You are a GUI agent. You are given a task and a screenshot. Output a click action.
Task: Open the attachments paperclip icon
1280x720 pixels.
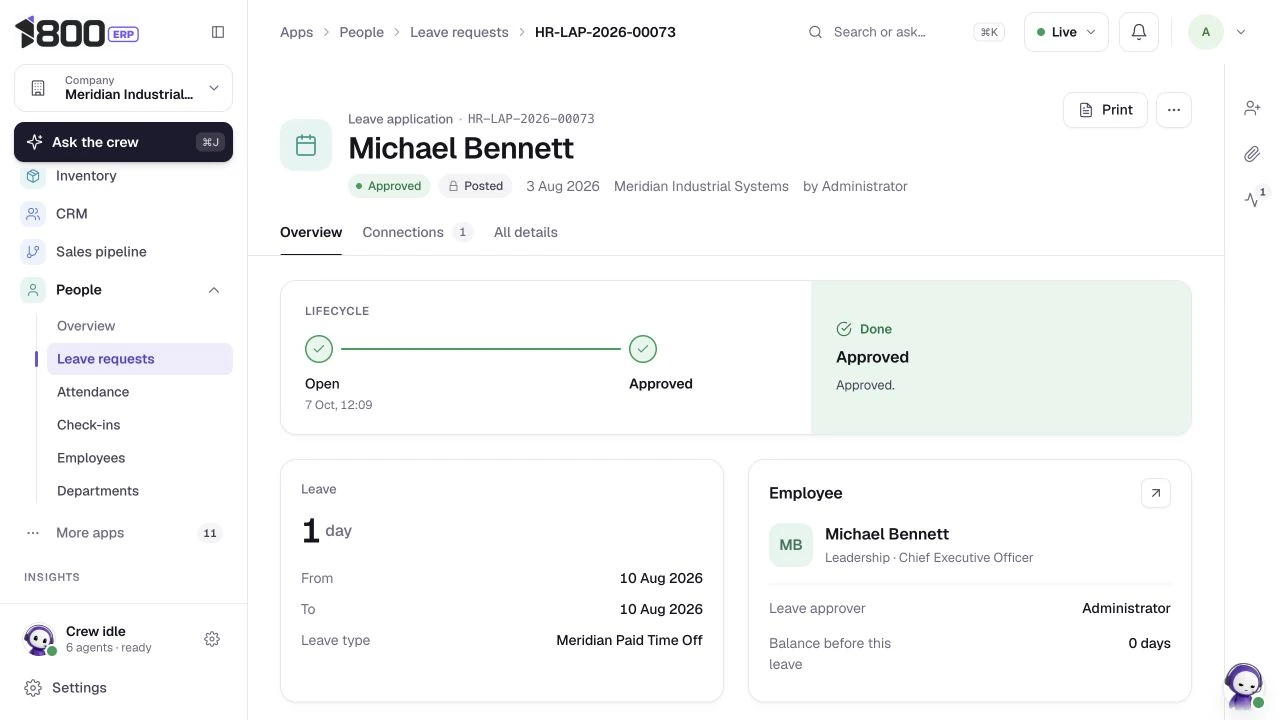click(1252, 154)
